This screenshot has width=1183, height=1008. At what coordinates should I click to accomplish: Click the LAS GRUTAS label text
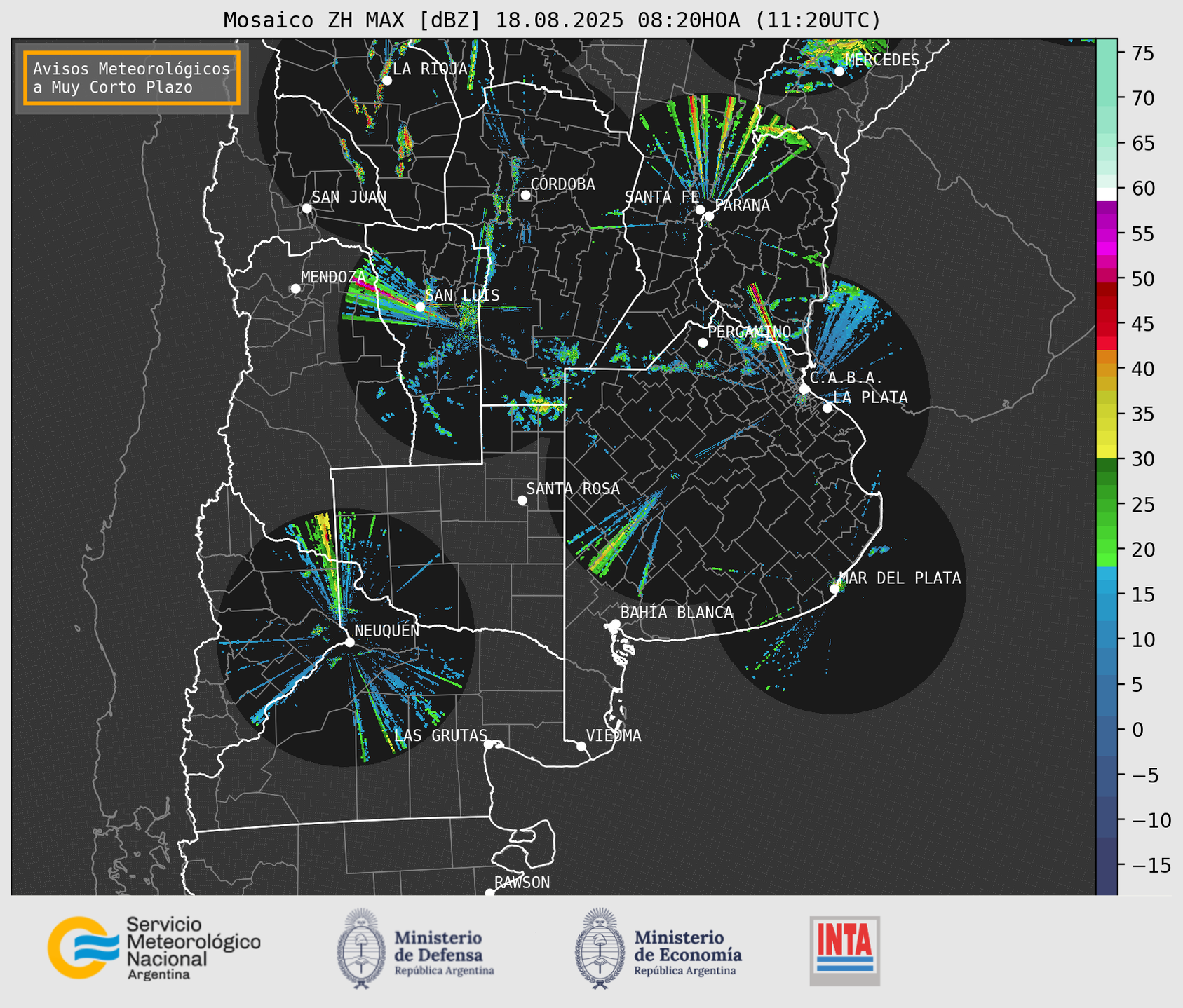(440, 735)
